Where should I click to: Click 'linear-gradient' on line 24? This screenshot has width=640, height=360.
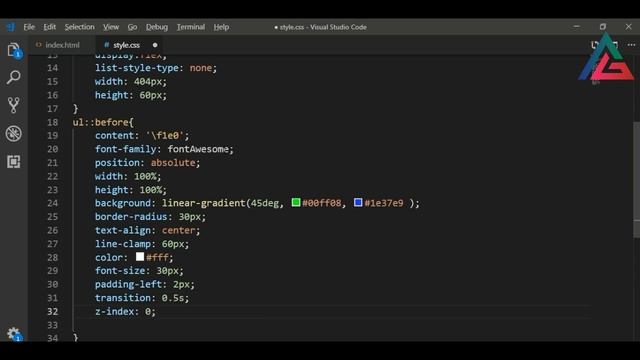[x=204, y=203]
